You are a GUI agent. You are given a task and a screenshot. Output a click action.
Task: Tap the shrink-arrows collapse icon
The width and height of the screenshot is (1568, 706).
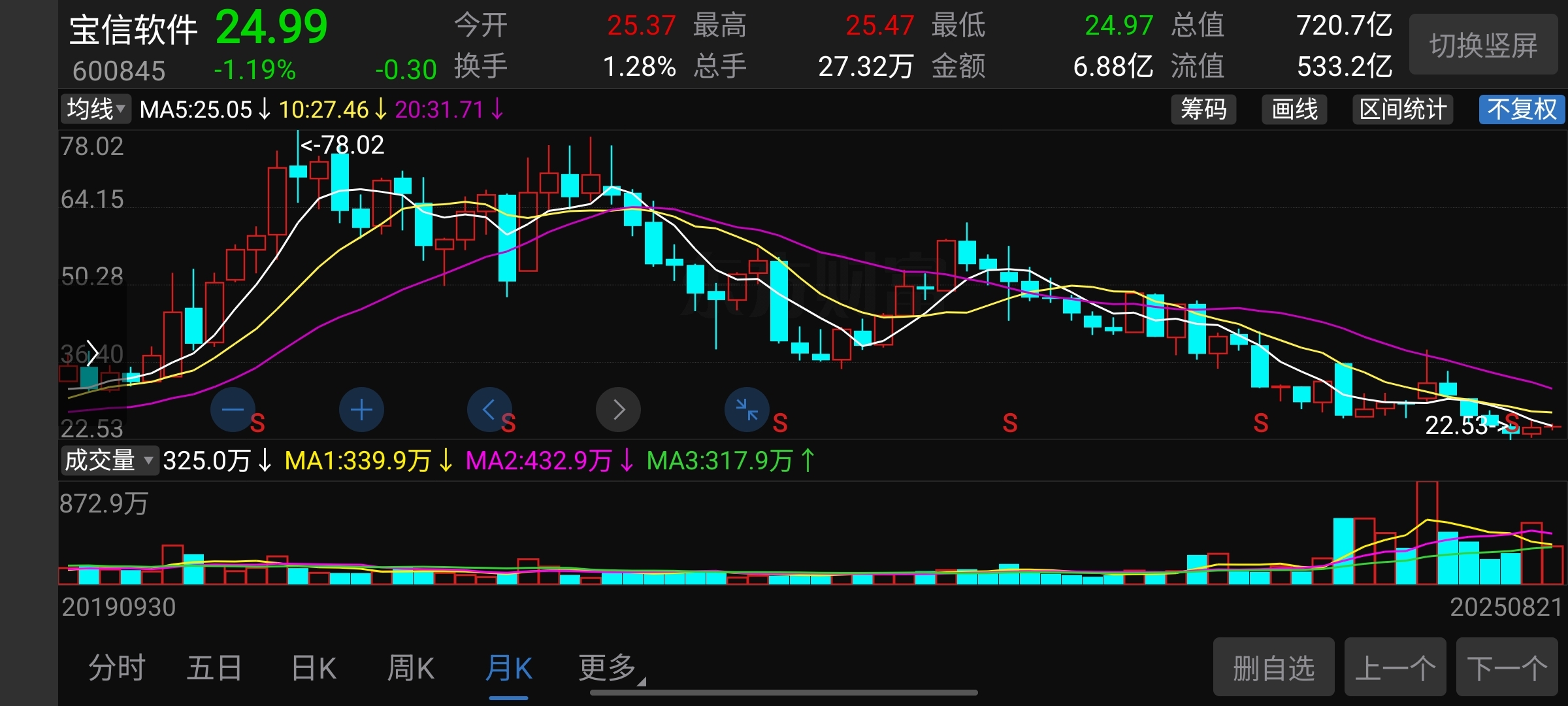click(x=747, y=410)
